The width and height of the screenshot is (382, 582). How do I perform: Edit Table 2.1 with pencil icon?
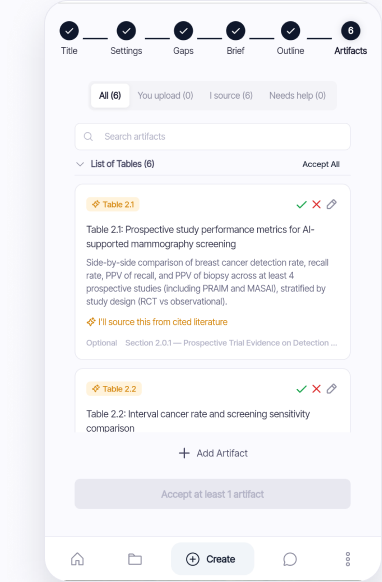click(332, 205)
